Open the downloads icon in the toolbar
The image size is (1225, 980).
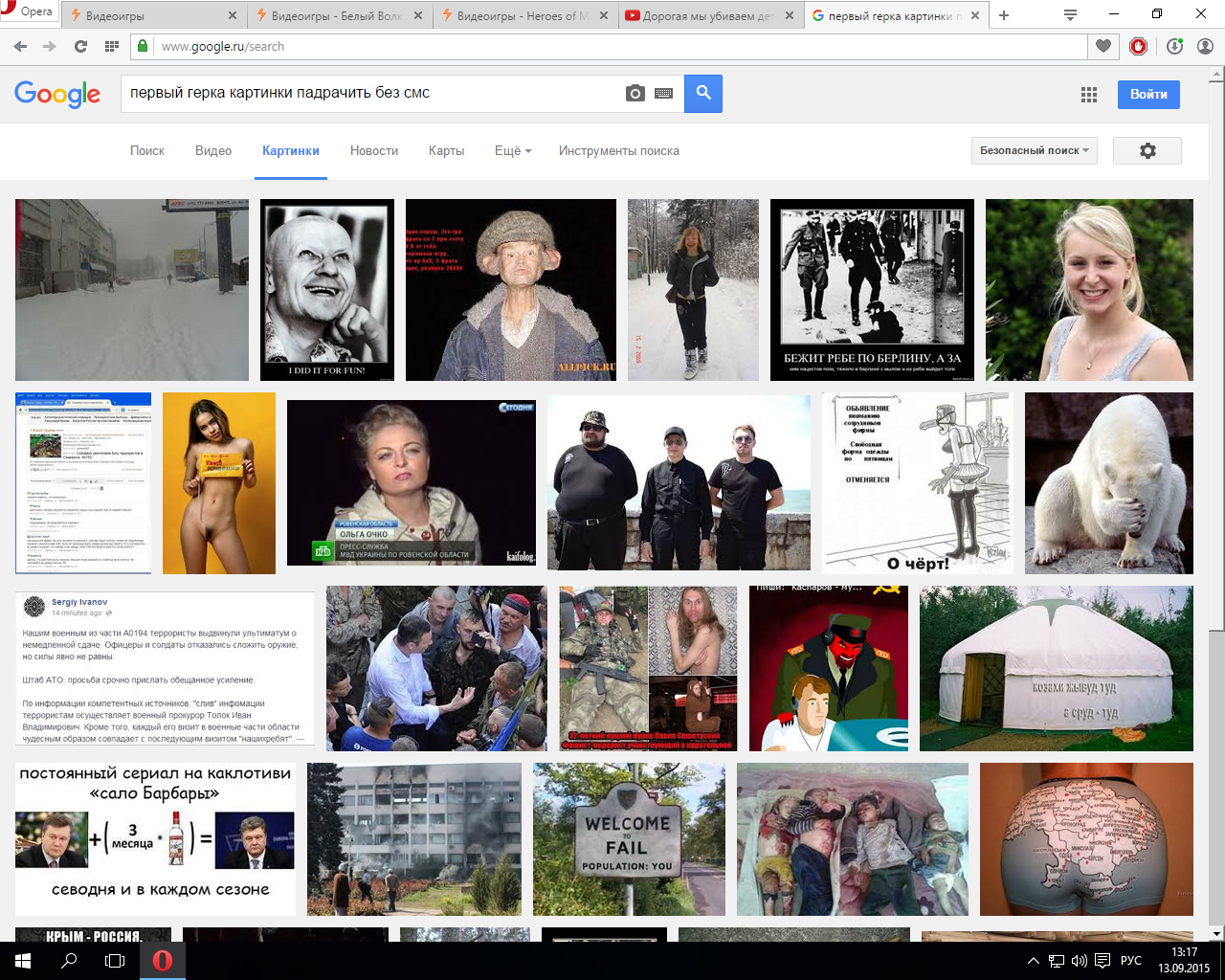point(1174,46)
